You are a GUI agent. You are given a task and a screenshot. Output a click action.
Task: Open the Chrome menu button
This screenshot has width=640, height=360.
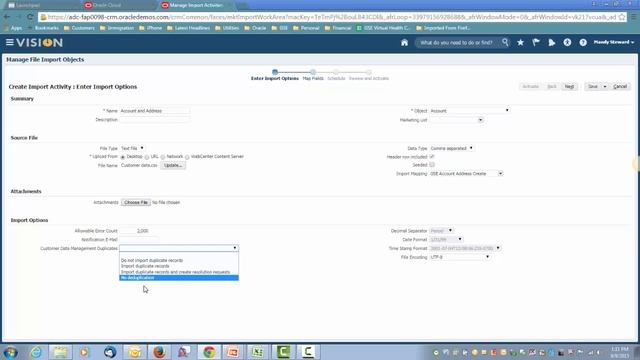633,17
